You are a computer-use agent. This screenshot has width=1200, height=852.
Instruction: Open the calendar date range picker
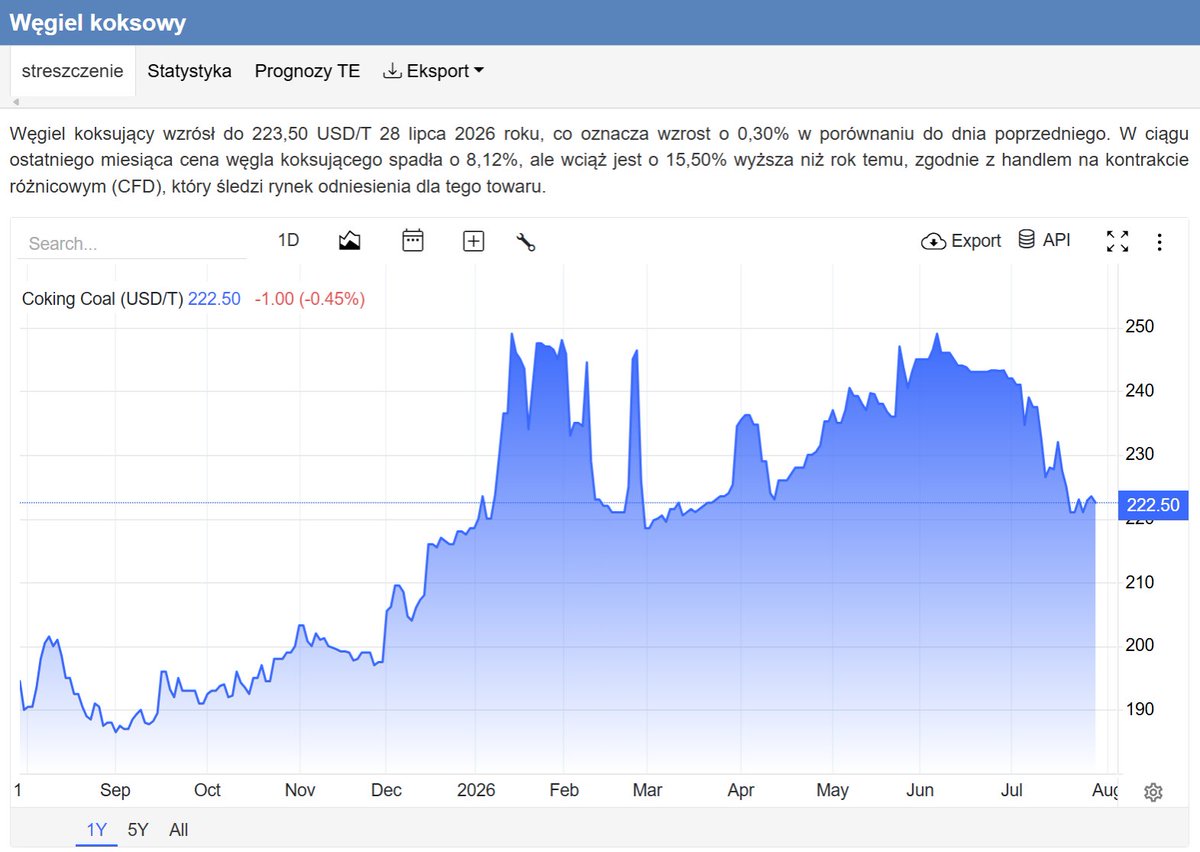tap(412, 240)
